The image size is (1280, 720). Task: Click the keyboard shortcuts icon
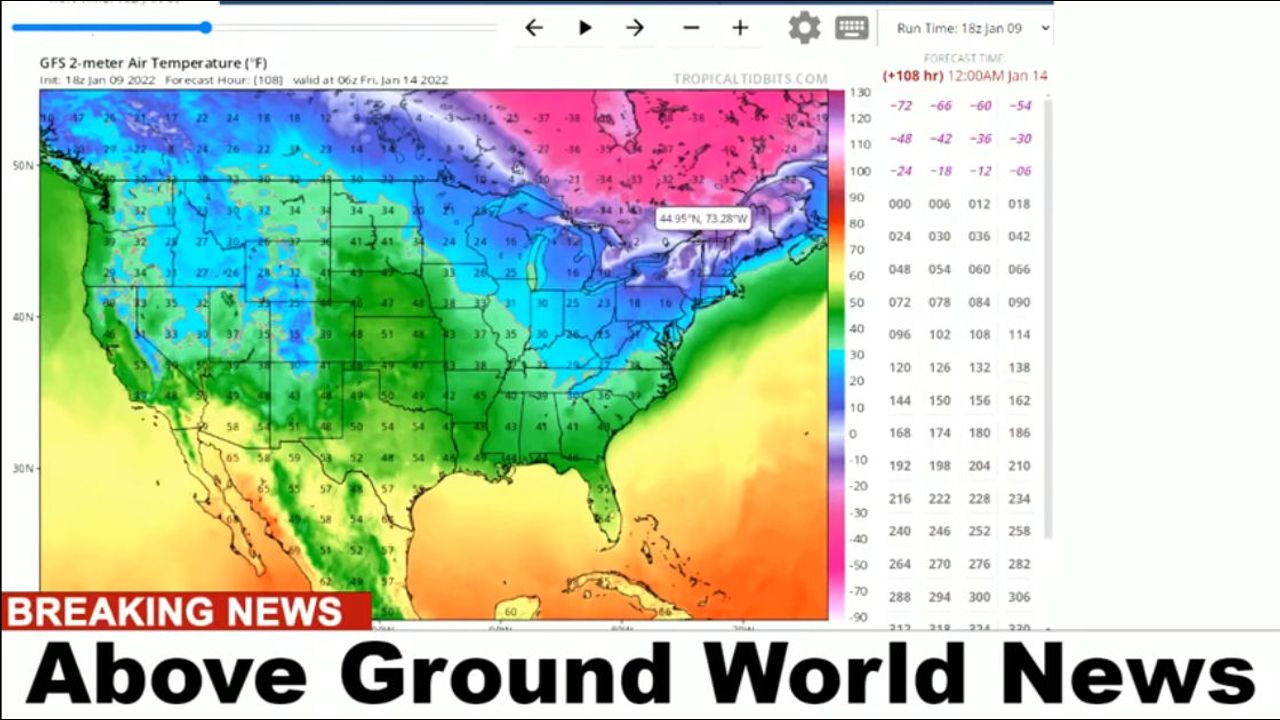point(852,28)
